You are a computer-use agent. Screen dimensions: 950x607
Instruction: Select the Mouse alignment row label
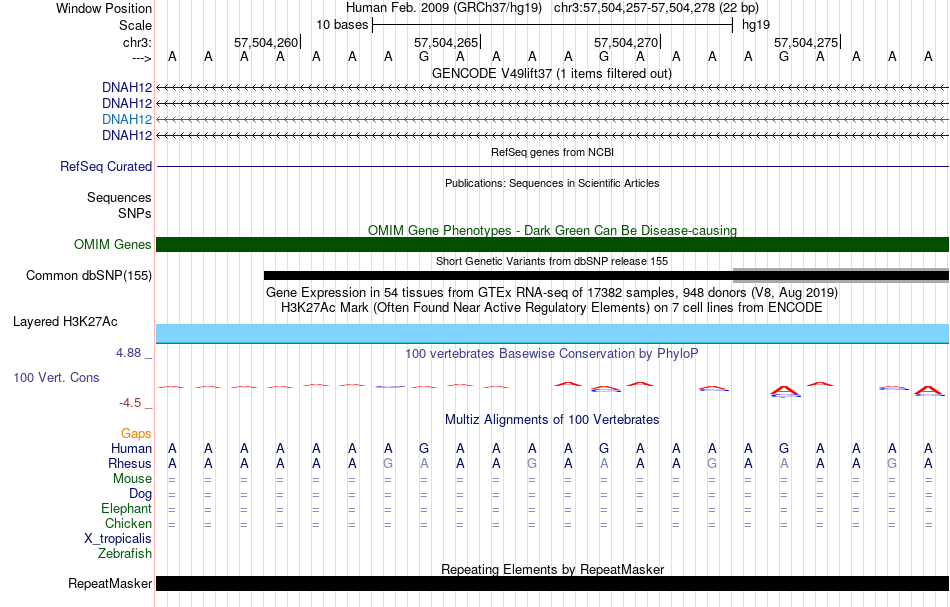132,479
